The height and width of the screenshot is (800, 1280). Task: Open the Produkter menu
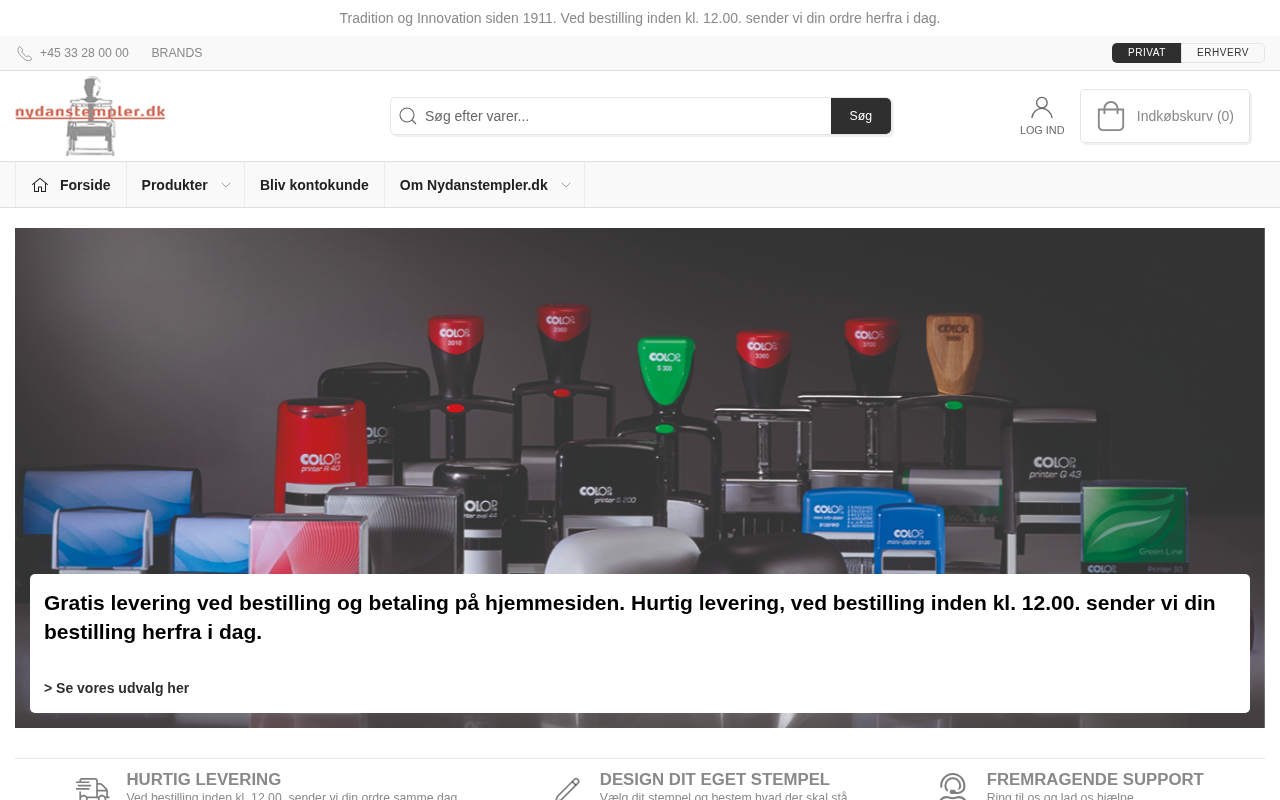pos(175,185)
